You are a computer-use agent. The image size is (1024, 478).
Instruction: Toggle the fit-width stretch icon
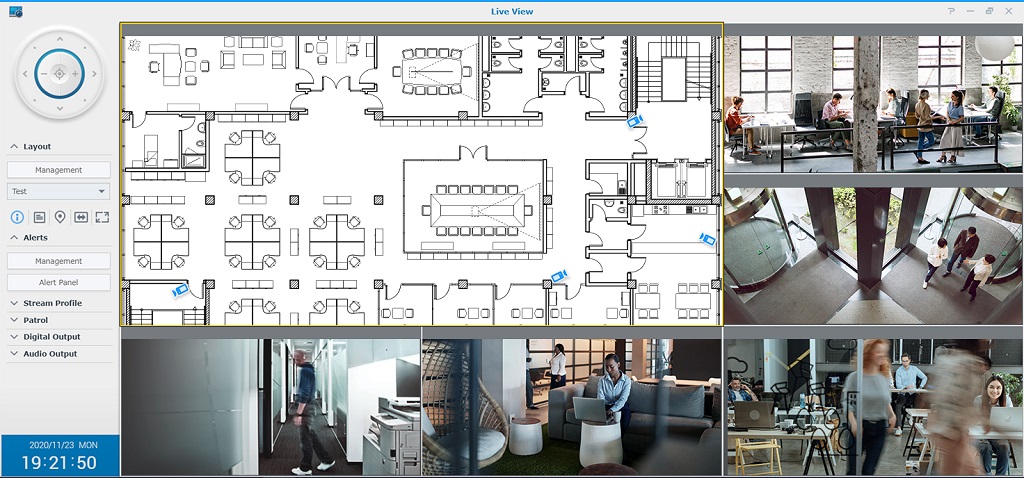[81, 217]
